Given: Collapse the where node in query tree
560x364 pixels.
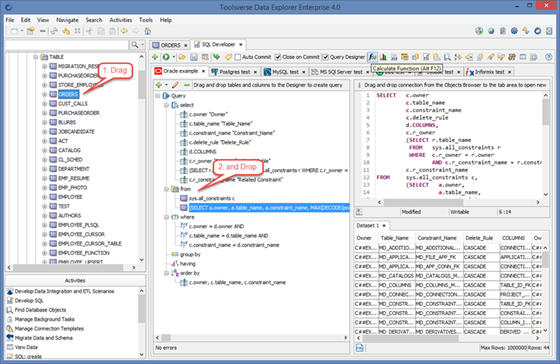Looking at the screenshot, I should click(x=166, y=217).
